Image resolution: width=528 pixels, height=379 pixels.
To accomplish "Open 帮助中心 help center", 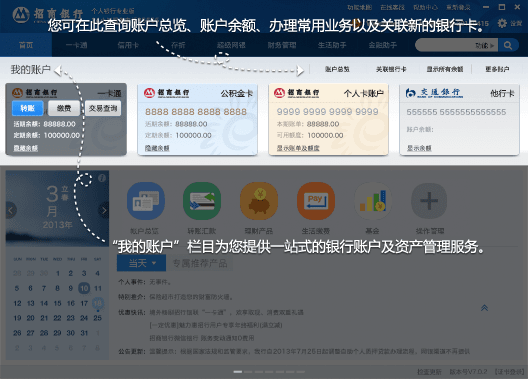I will point(425,7).
